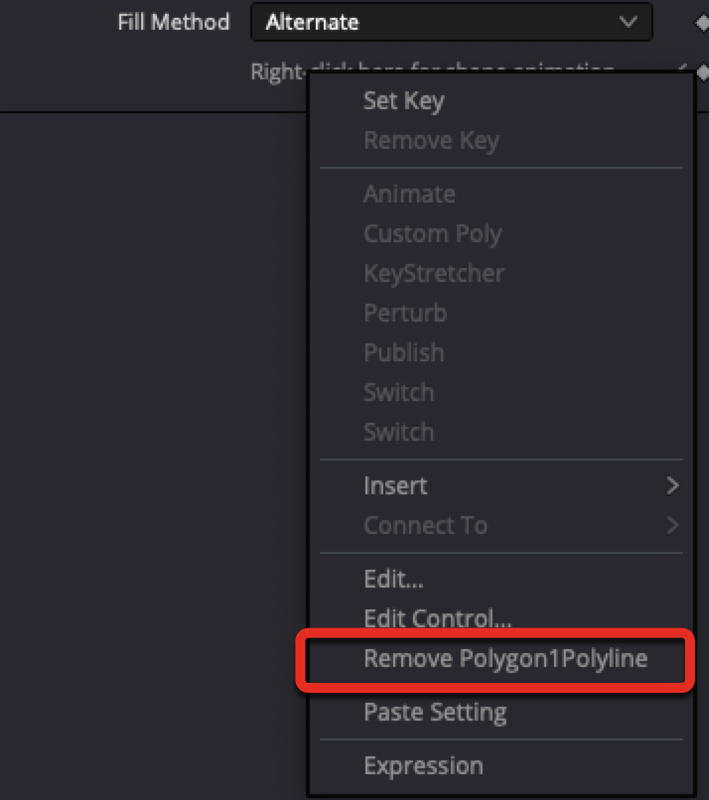Click the keyframe diamond beside Fill Method
This screenshot has width=709, height=800.
703,22
